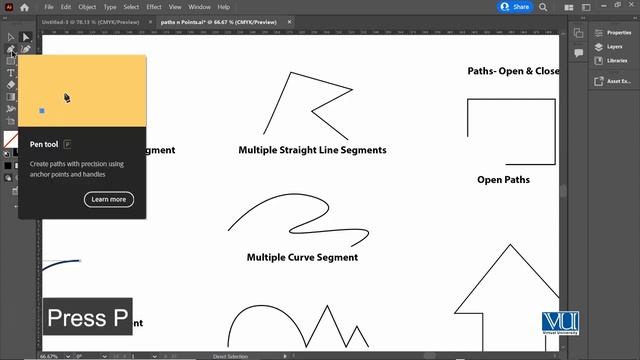
Task: Open the View menu
Action: pos(175,7)
